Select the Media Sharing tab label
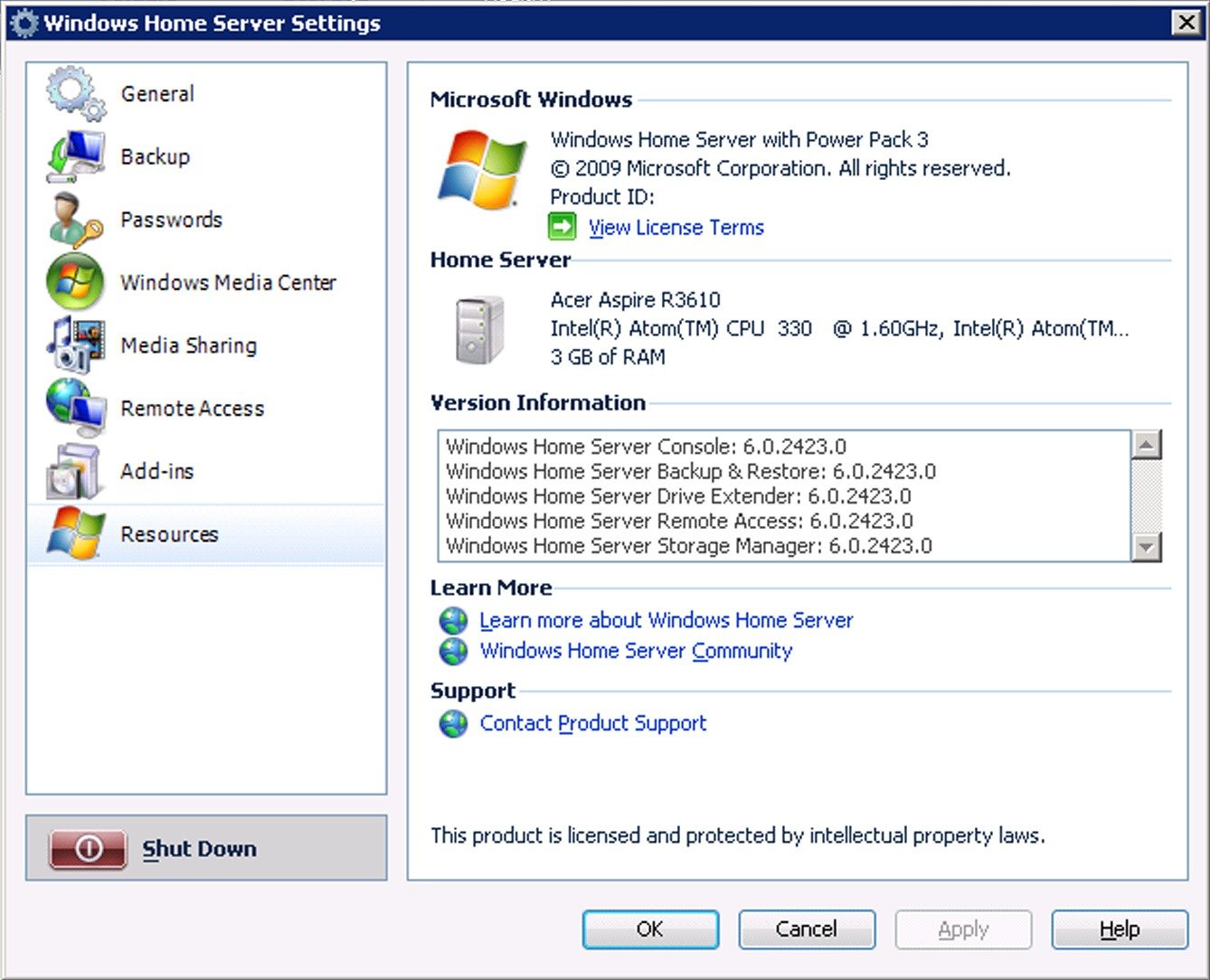Viewport: 1210px width, 980px height. pyautogui.click(x=188, y=345)
